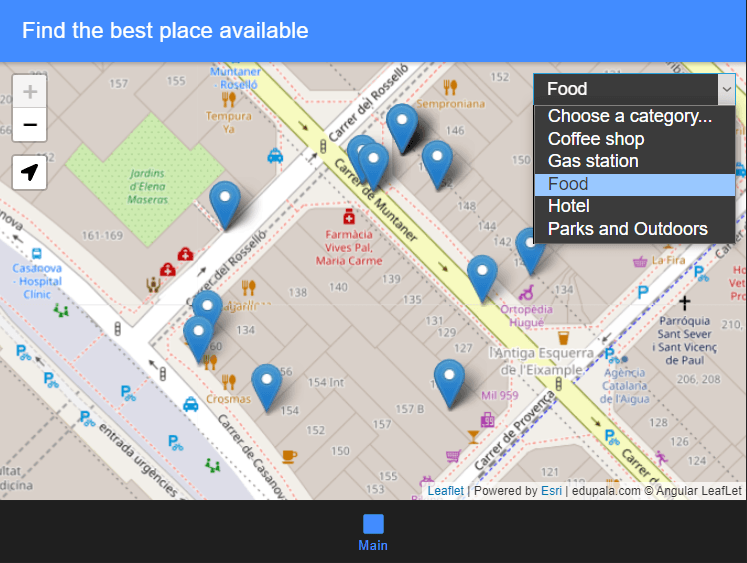Open the Esri attribution link
Screen dimensions: 747x563
tap(551, 490)
